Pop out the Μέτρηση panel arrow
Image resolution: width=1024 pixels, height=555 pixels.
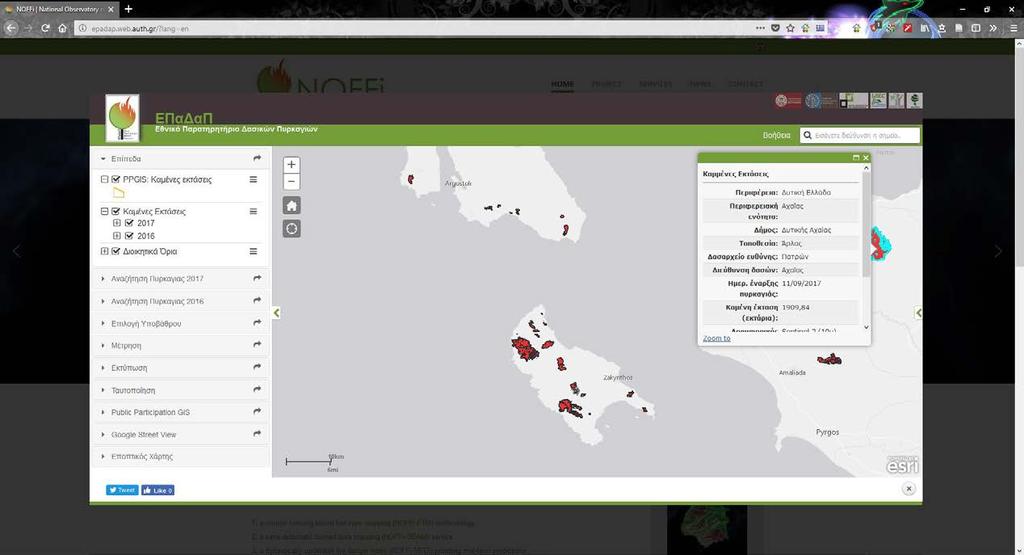(x=257, y=345)
